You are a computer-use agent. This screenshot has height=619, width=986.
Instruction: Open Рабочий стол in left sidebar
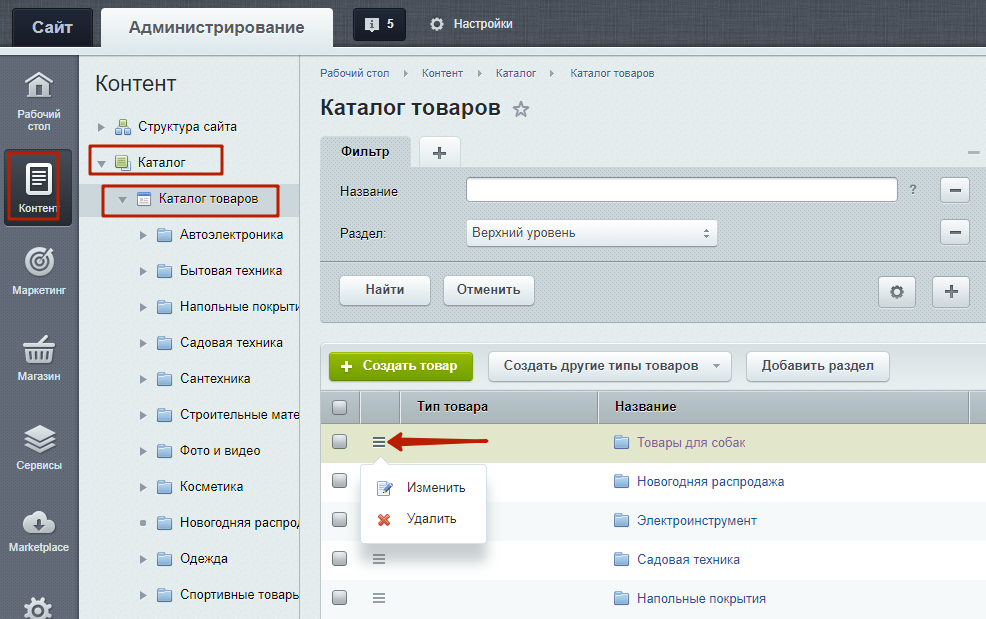pyautogui.click(x=39, y=102)
